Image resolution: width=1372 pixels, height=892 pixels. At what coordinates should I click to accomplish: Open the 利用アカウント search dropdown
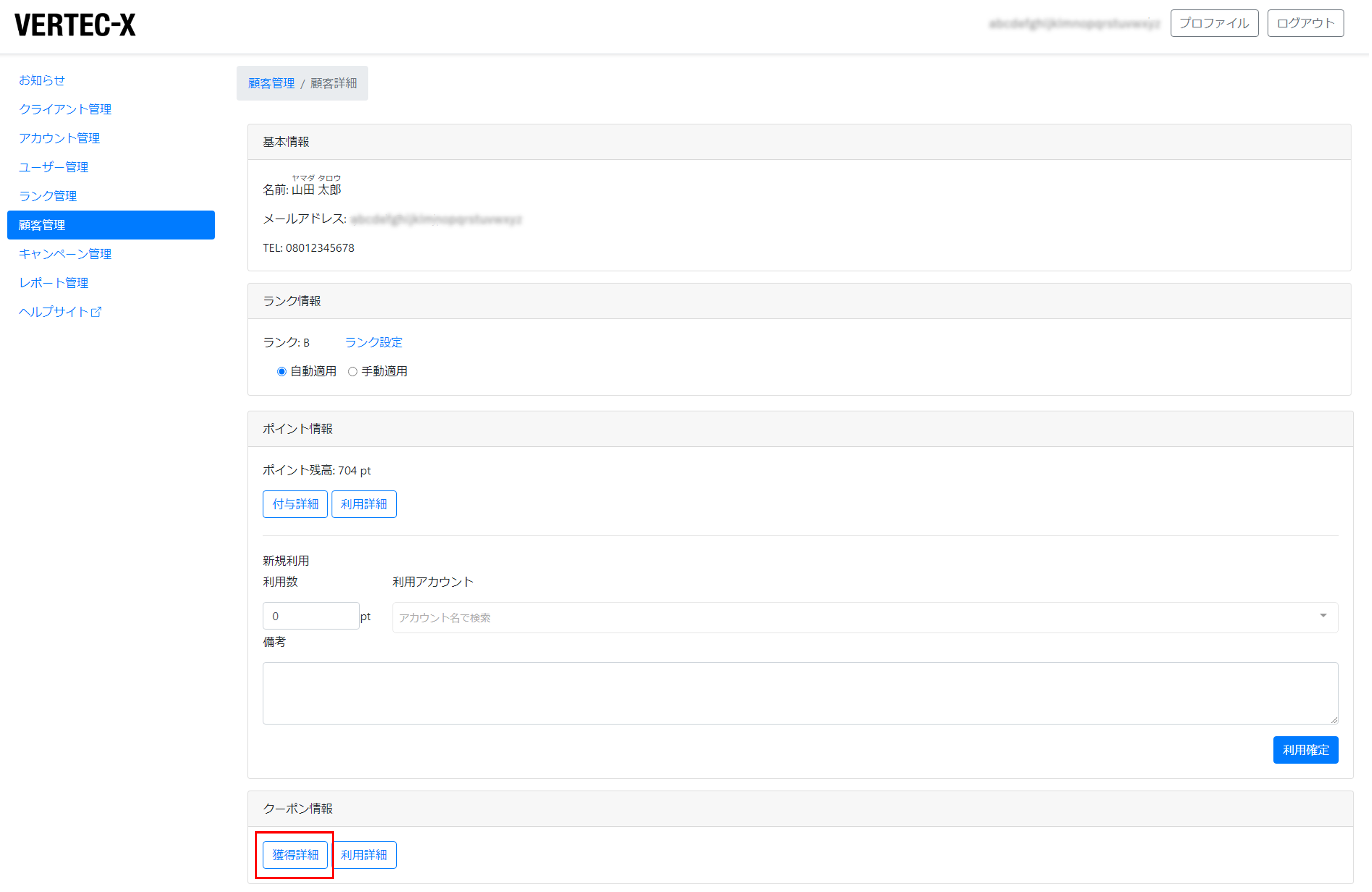click(x=865, y=618)
